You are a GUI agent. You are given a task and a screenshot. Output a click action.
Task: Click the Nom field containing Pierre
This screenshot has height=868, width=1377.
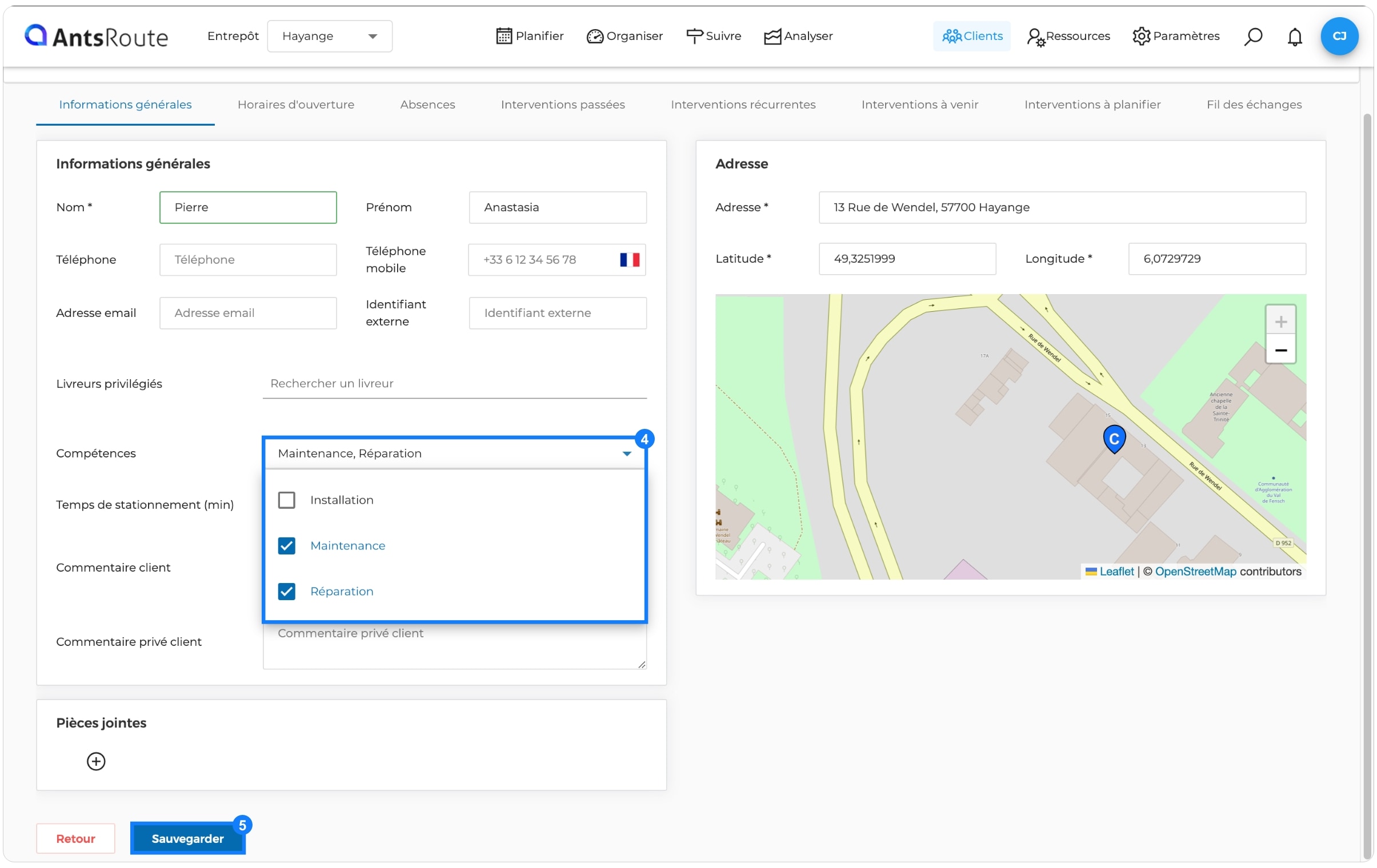click(248, 207)
